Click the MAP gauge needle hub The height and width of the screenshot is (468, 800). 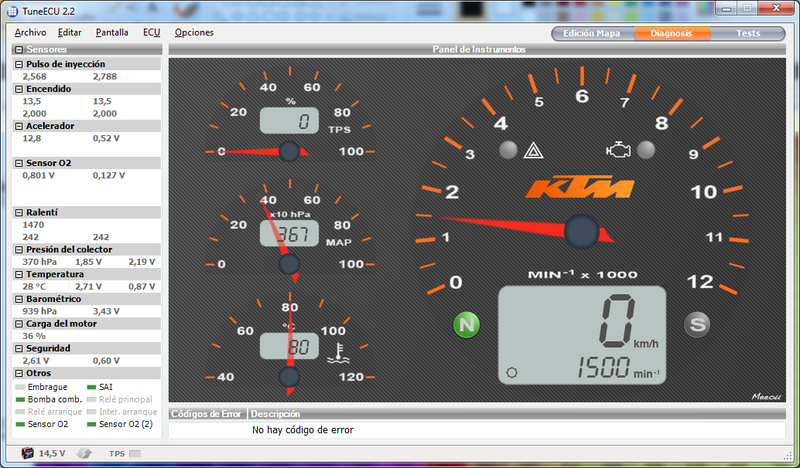pyautogui.click(x=289, y=264)
